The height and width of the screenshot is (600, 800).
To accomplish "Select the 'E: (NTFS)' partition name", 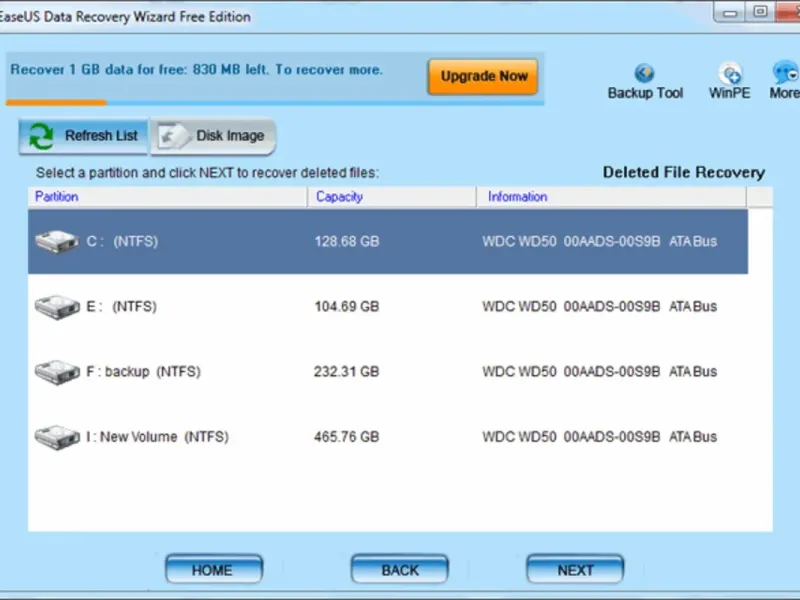I will click(121, 307).
